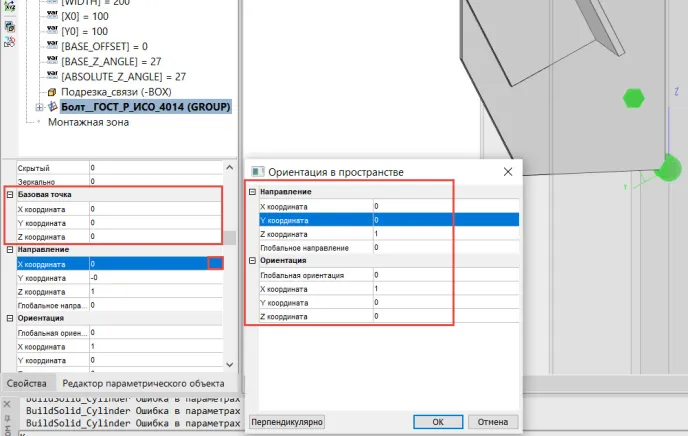
Task: Click the group icon next to Болт_ГОСТ_Р_ИСО_4014
Action: (53, 106)
